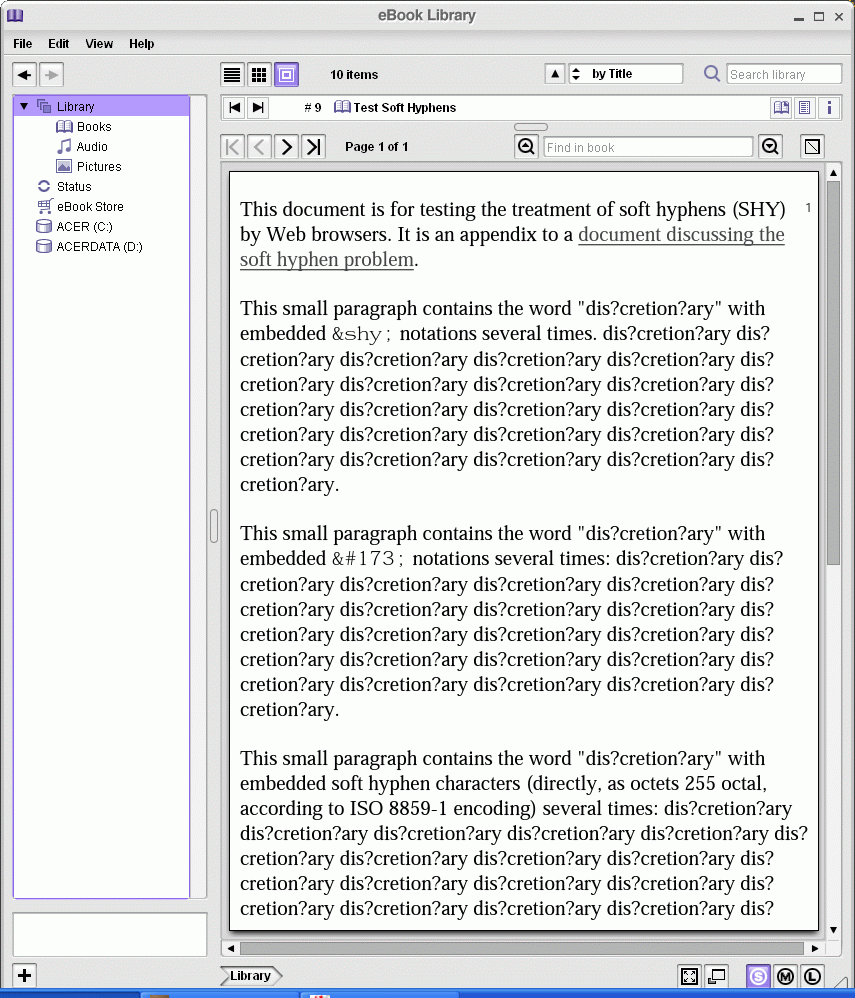
Task: Find previous match in book
Action: 526,147
